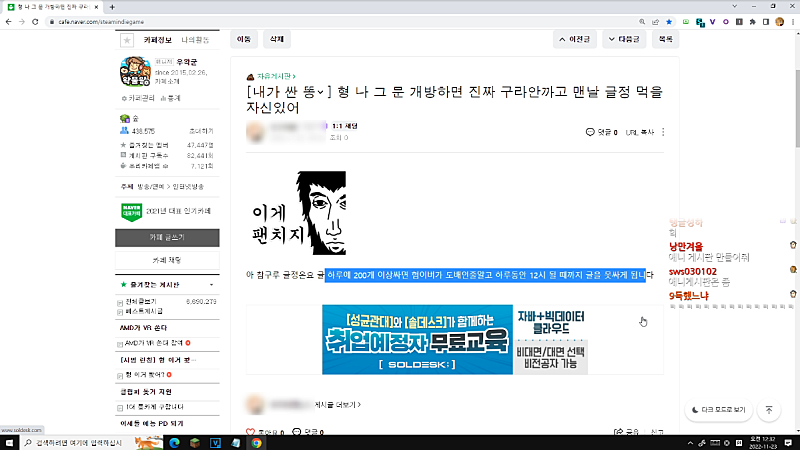Show hidden system tray icons
The height and width of the screenshot is (450, 800).
tap(690, 443)
